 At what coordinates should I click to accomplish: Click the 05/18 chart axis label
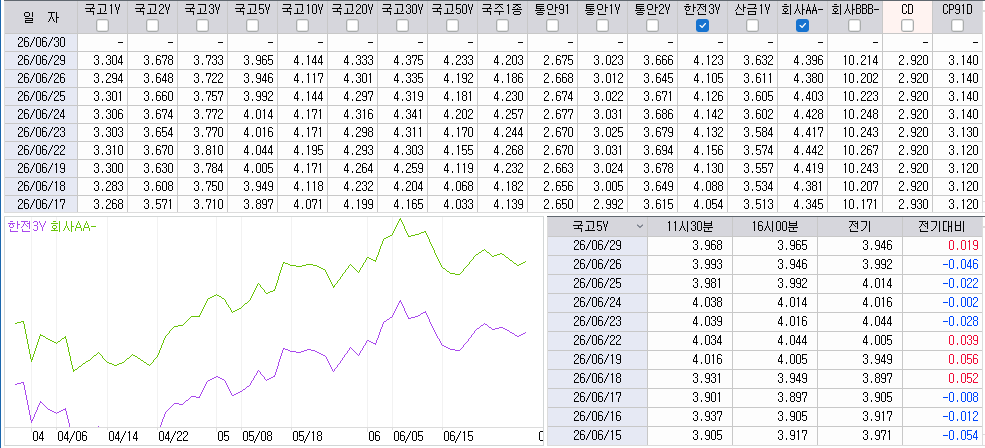pyautogui.click(x=307, y=436)
